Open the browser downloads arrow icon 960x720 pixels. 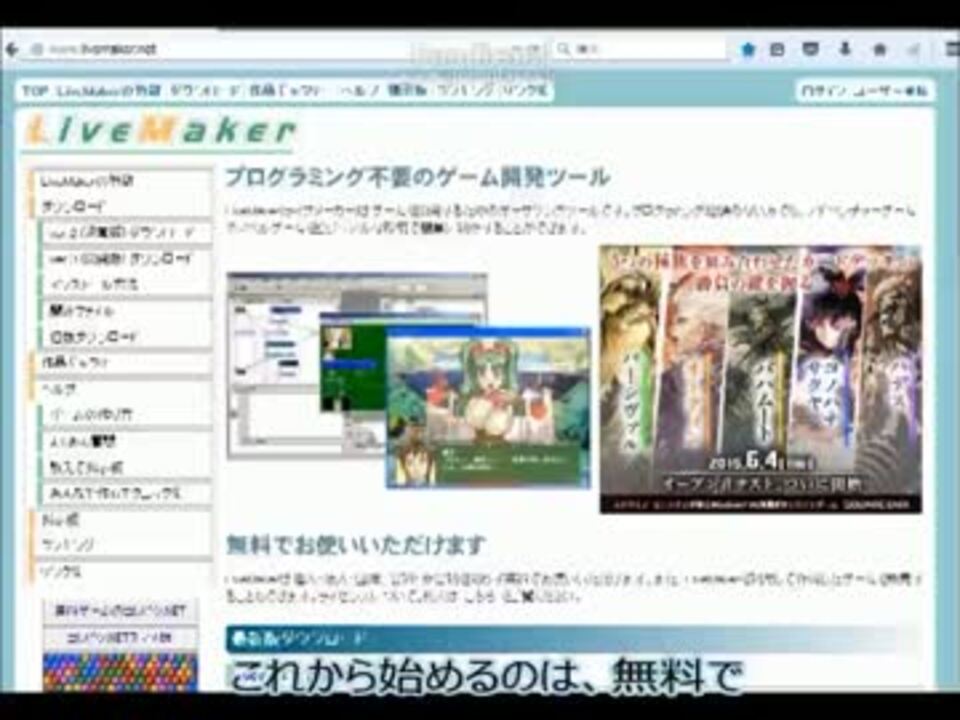(845, 50)
